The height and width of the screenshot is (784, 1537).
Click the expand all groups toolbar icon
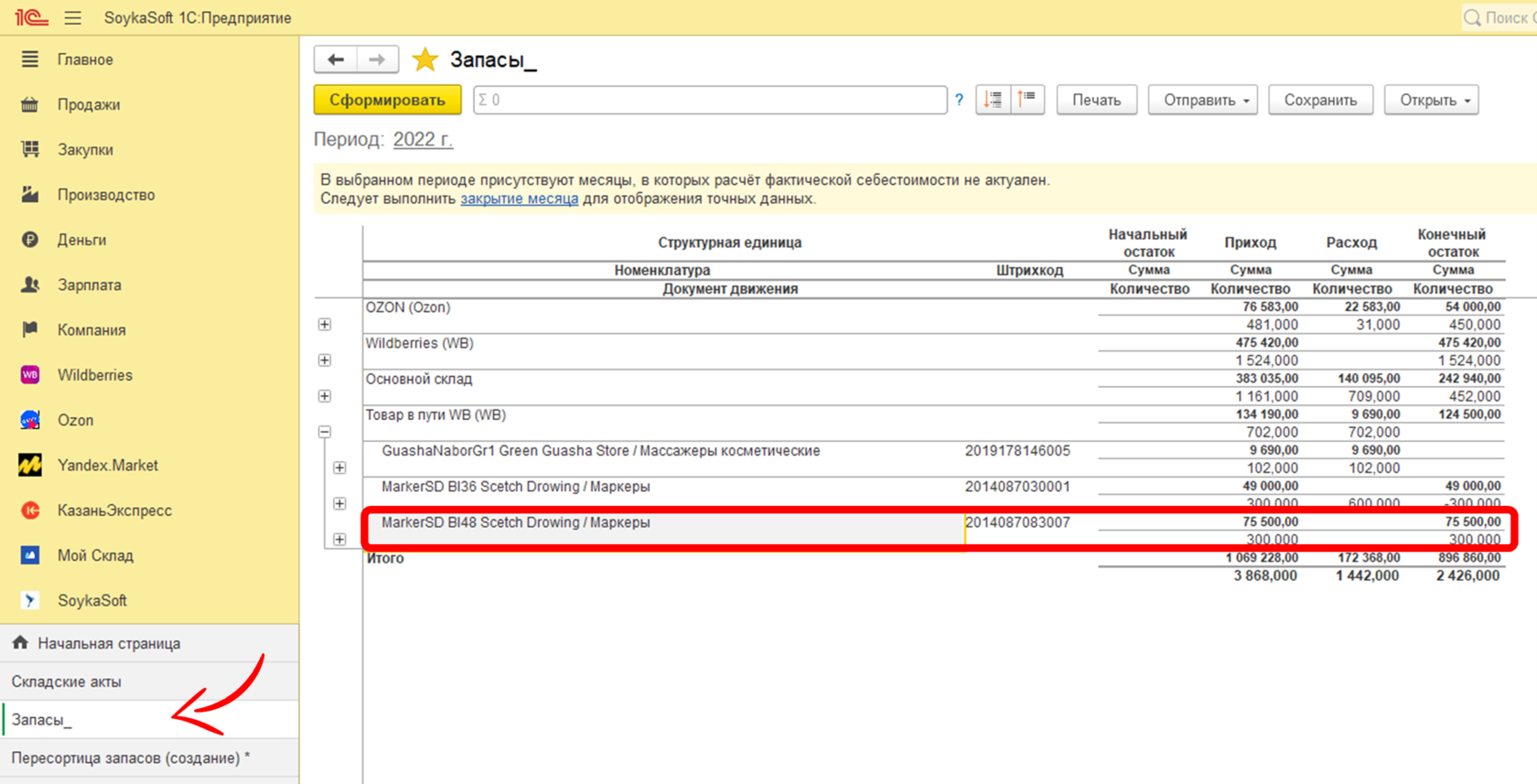(x=993, y=100)
